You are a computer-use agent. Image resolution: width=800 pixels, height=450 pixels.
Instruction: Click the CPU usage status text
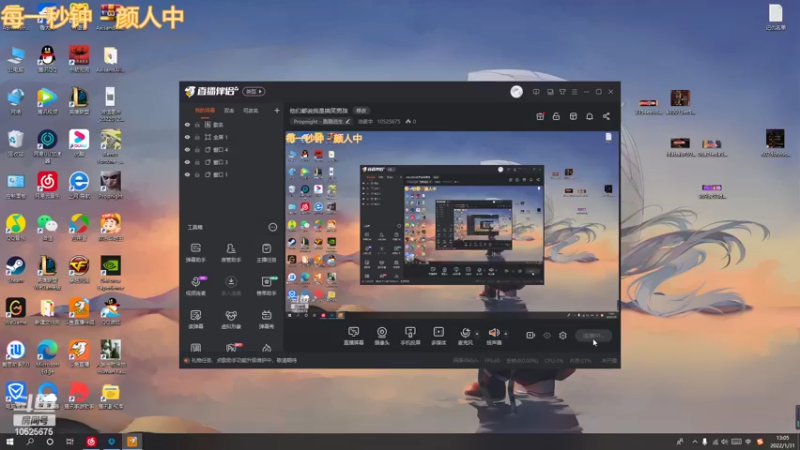coord(554,361)
